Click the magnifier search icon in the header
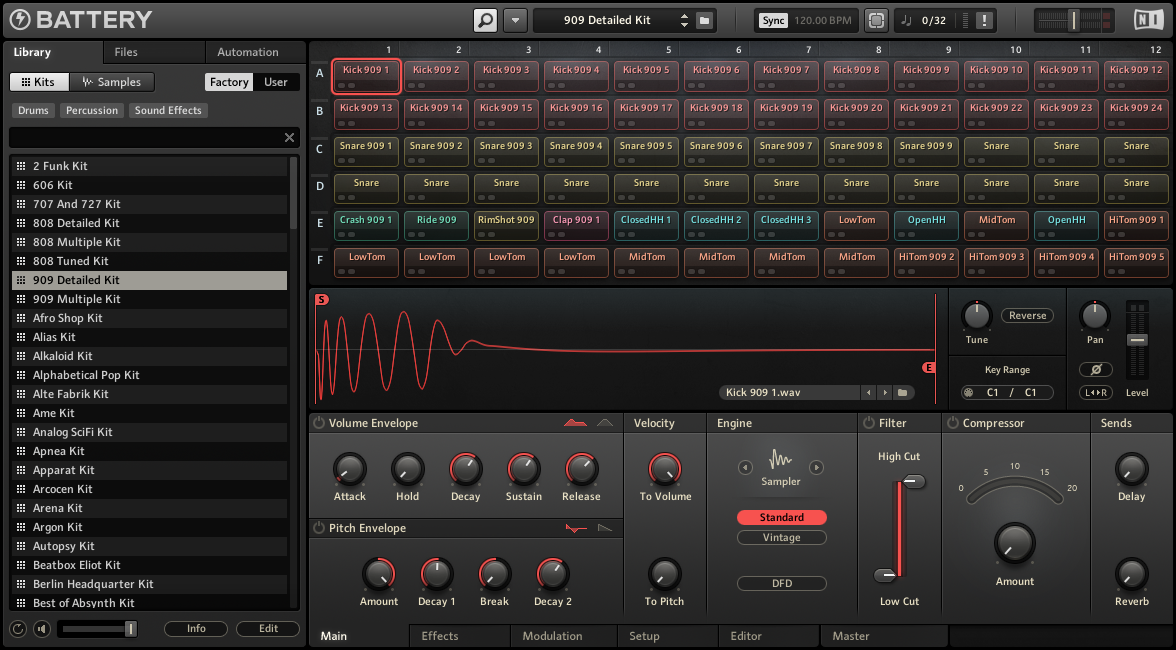 point(485,20)
